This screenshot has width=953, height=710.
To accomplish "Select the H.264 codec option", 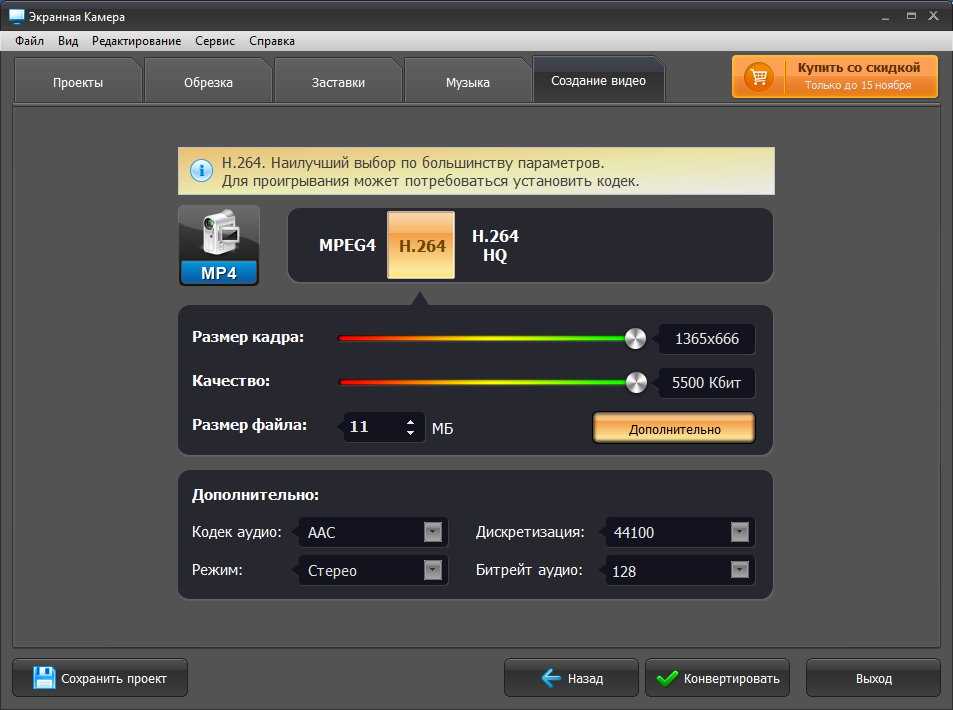I will pos(421,245).
